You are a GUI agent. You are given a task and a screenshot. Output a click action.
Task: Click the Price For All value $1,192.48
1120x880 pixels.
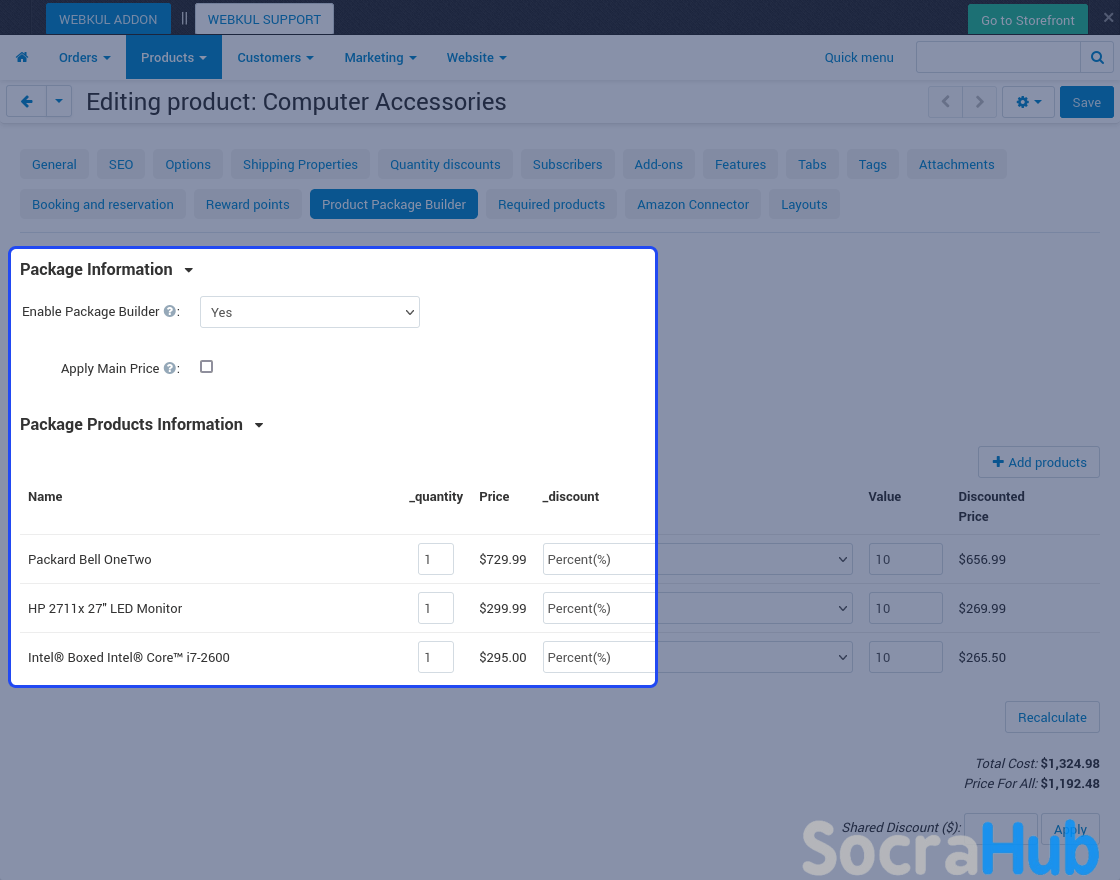click(x=1070, y=784)
